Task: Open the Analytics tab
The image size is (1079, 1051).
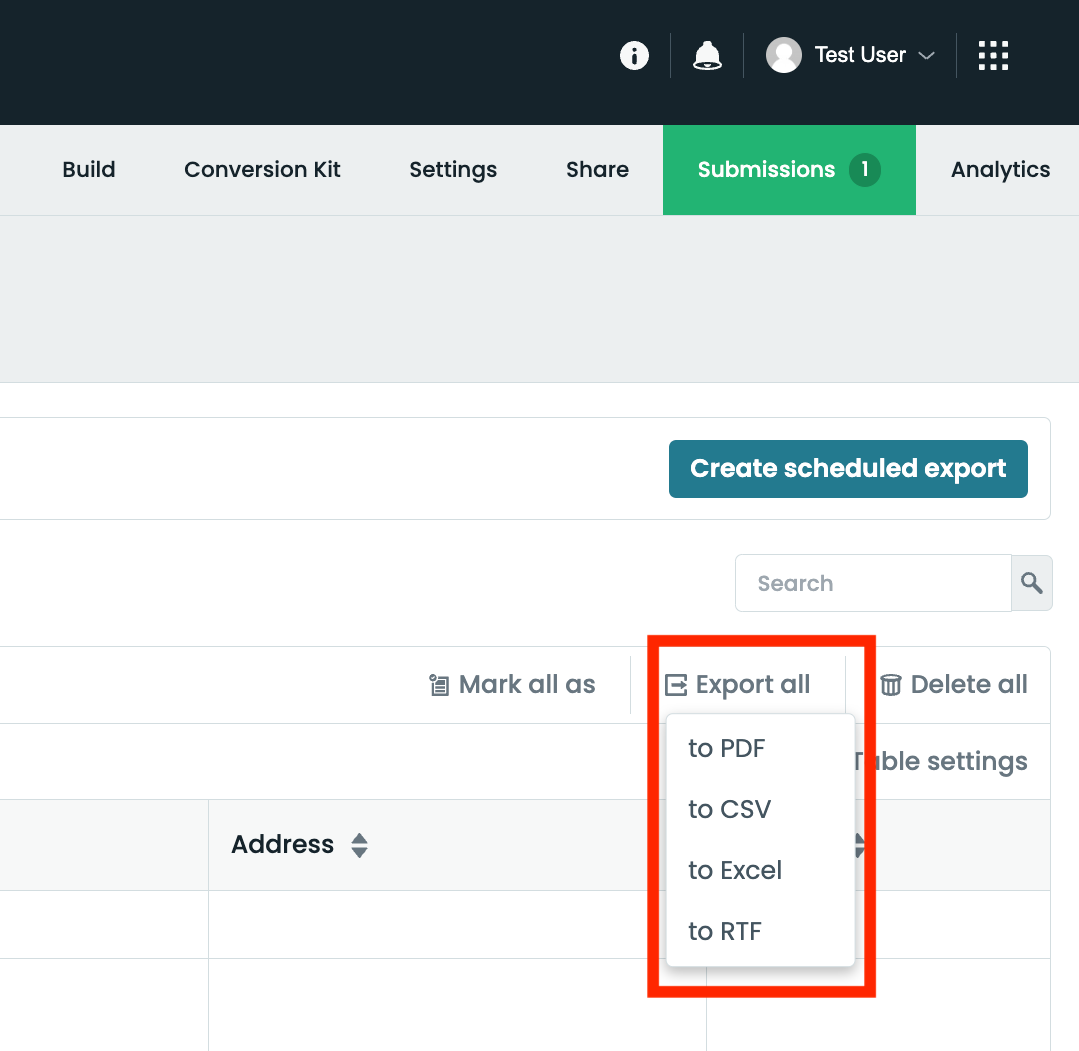Action: pos(1000,170)
